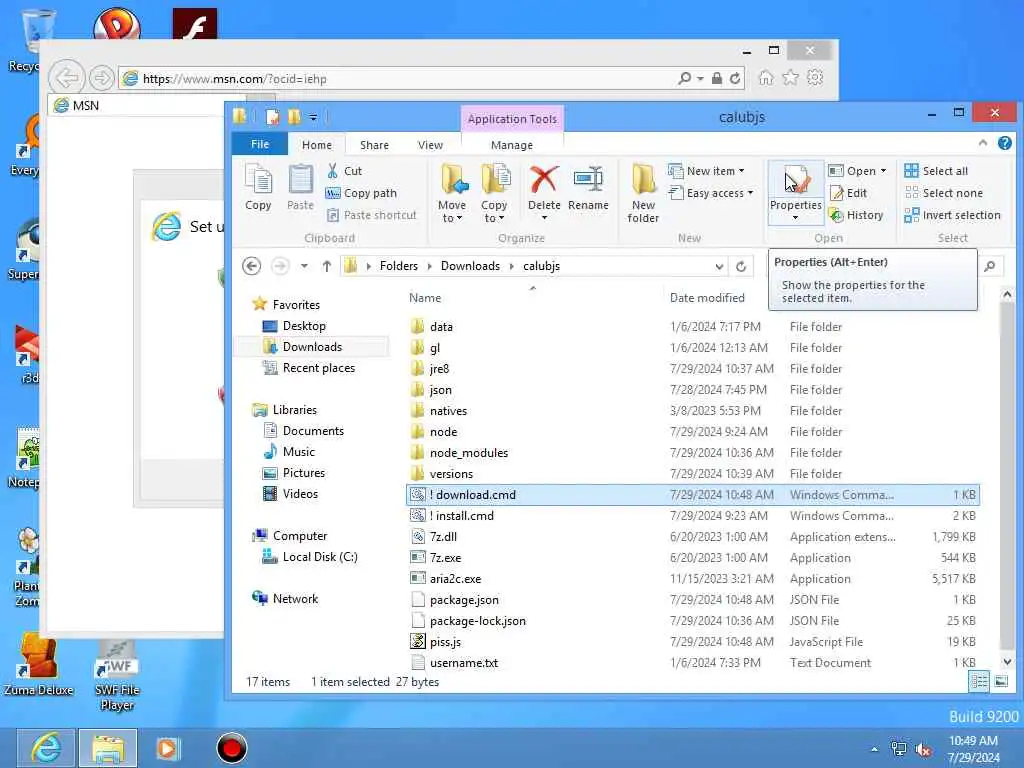This screenshot has width=1024, height=768.
Task: Click the Rename icon in ribbon
Action: coord(588,179)
